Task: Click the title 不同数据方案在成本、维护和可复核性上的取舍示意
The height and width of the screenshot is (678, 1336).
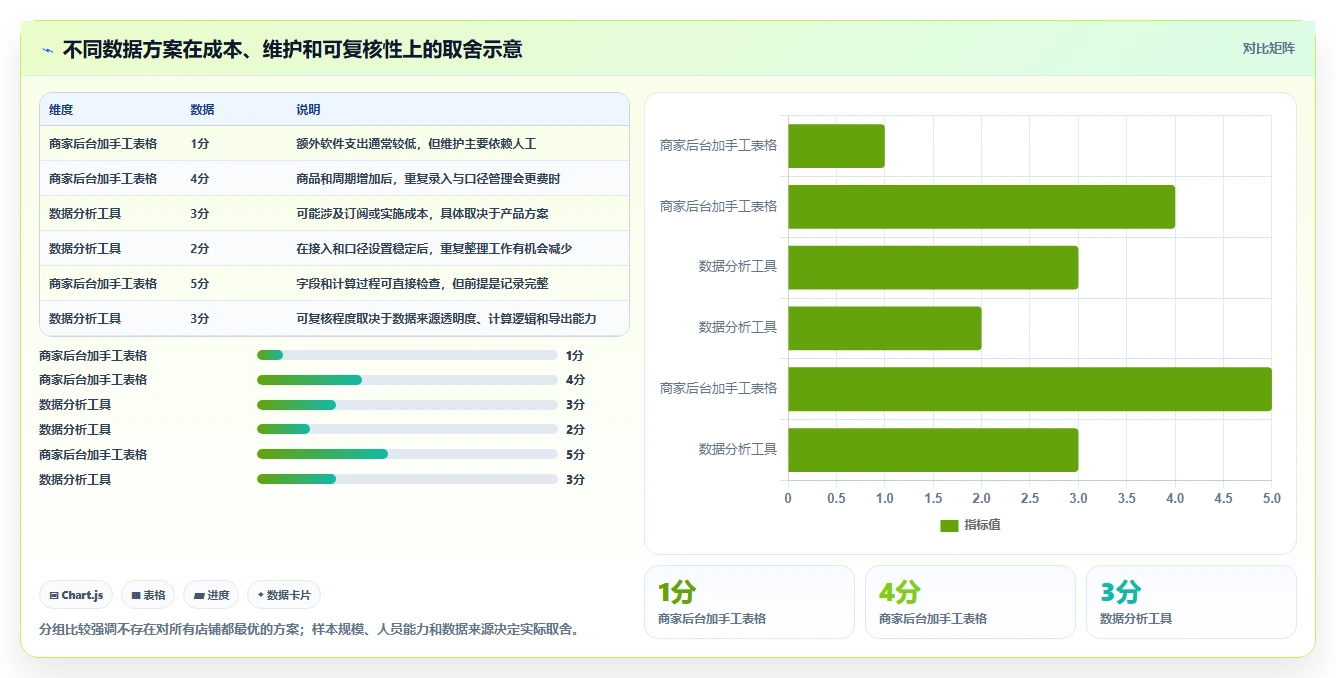Action: click(x=292, y=49)
